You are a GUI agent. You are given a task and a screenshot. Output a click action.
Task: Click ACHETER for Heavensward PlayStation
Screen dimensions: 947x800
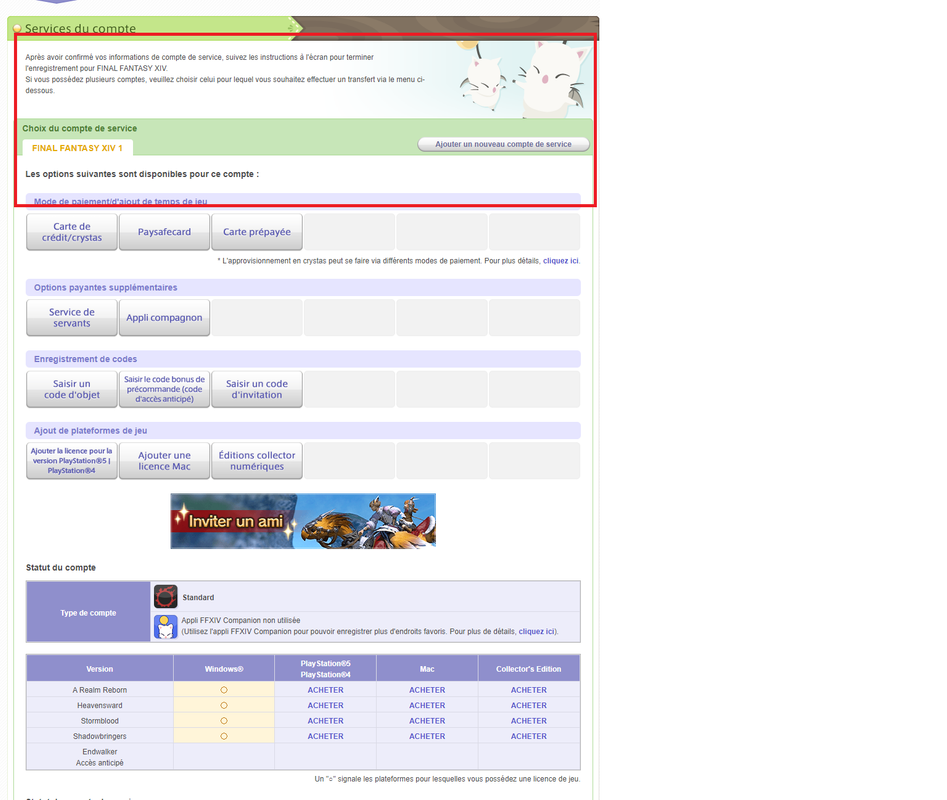(x=326, y=705)
